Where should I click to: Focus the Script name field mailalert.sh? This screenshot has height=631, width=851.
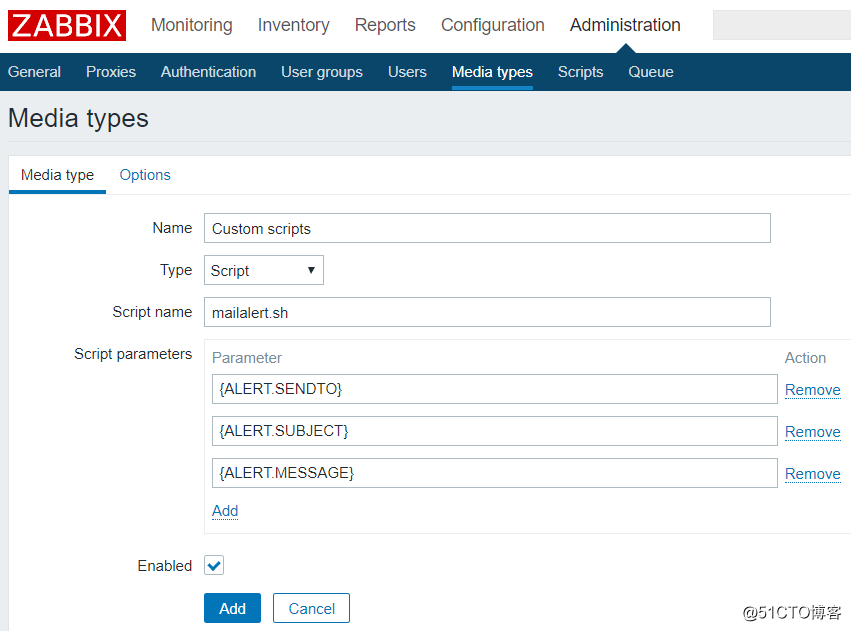click(487, 313)
